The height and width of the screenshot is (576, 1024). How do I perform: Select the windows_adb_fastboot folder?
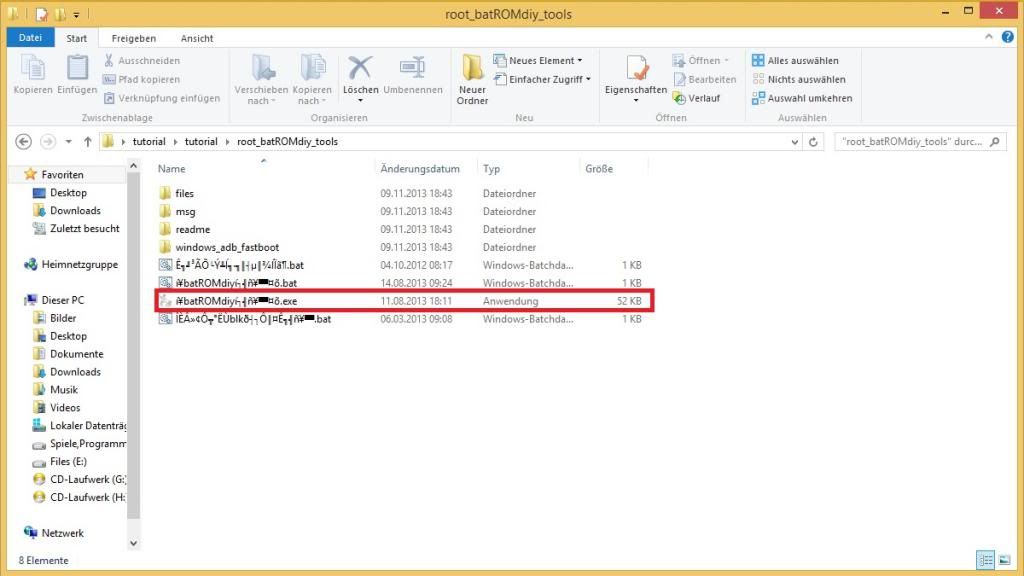click(x=227, y=248)
